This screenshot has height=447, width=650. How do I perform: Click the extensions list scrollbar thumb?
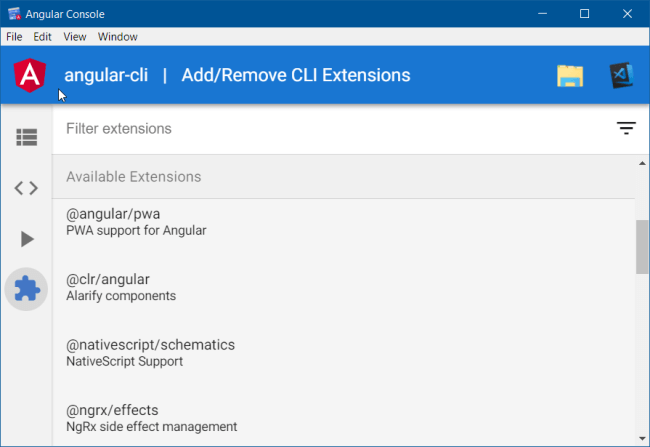(x=642, y=247)
